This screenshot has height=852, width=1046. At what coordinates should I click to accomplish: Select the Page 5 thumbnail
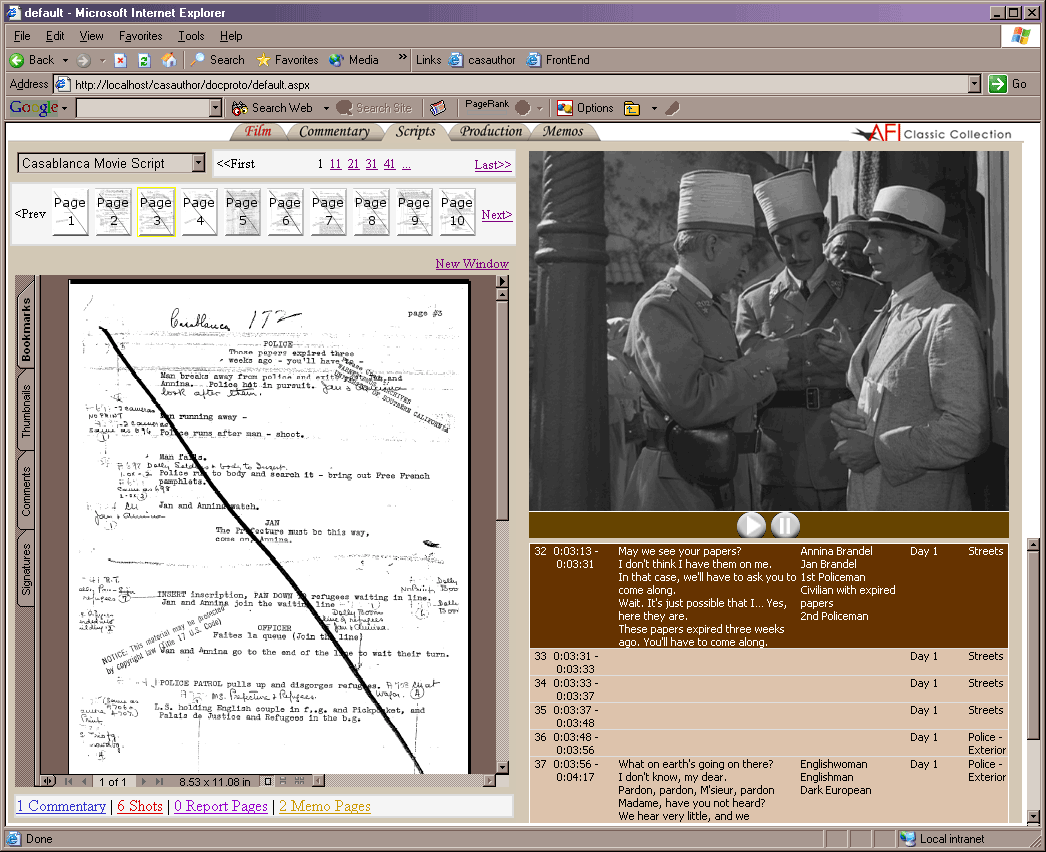coord(241,211)
